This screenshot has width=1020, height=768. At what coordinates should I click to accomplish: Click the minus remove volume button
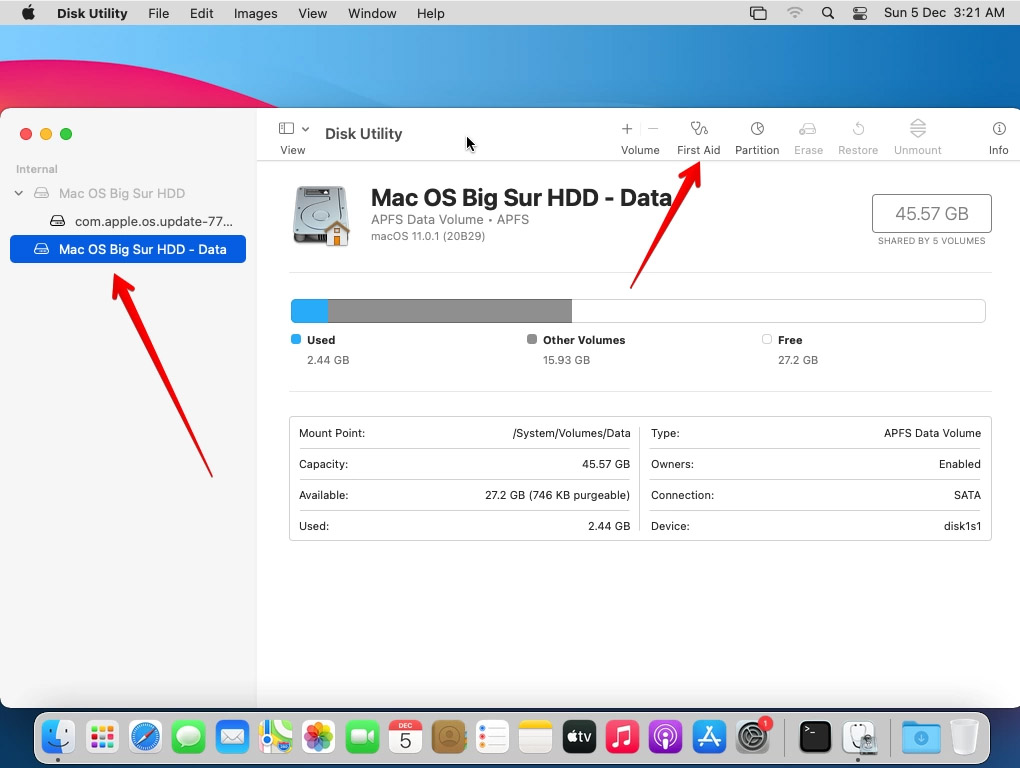(x=653, y=129)
